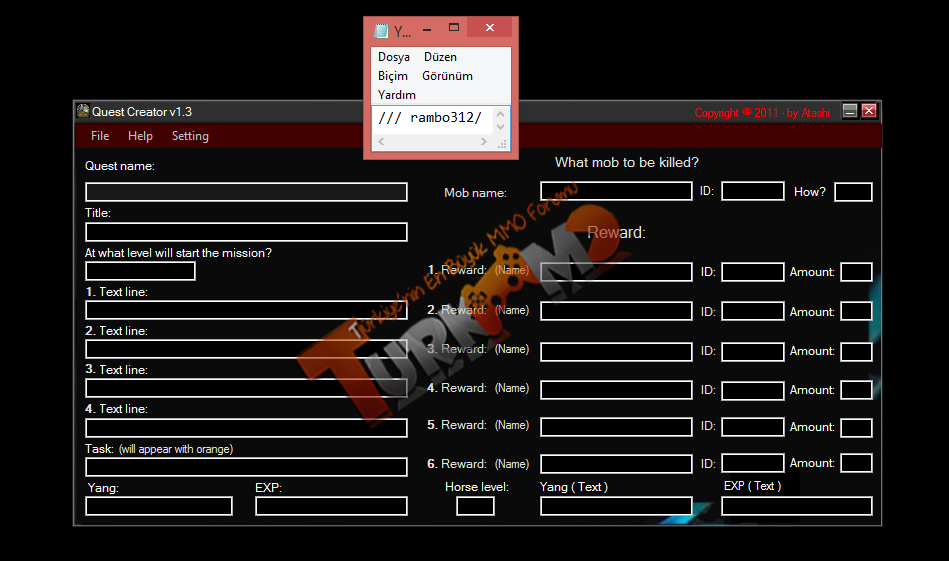Screen dimensions: 949x561
Task: Click the 5. Reward ID field
Action: (753, 427)
